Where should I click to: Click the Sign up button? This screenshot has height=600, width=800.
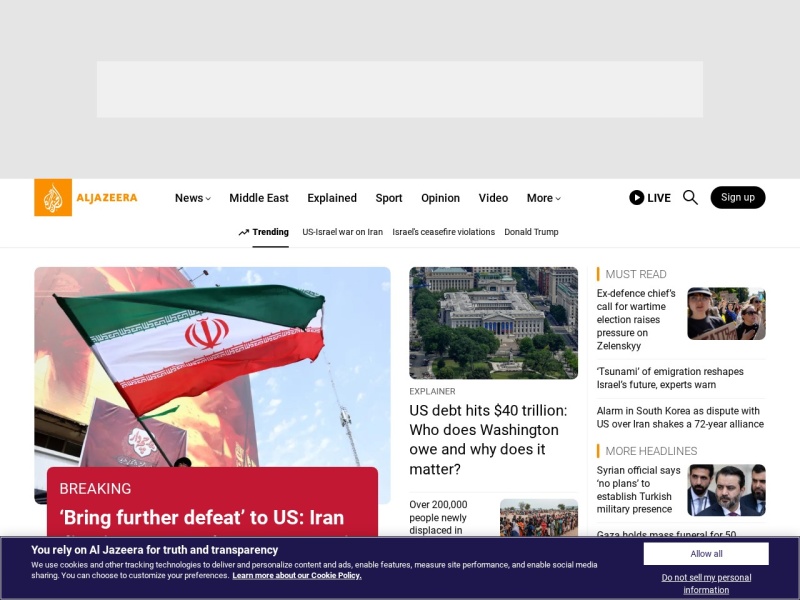pyautogui.click(x=738, y=197)
